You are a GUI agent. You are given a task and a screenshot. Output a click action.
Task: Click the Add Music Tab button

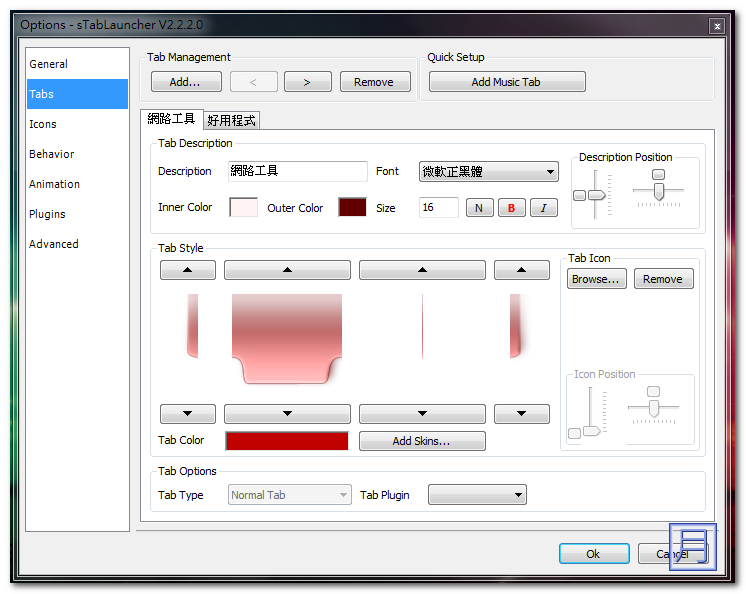[x=505, y=82]
